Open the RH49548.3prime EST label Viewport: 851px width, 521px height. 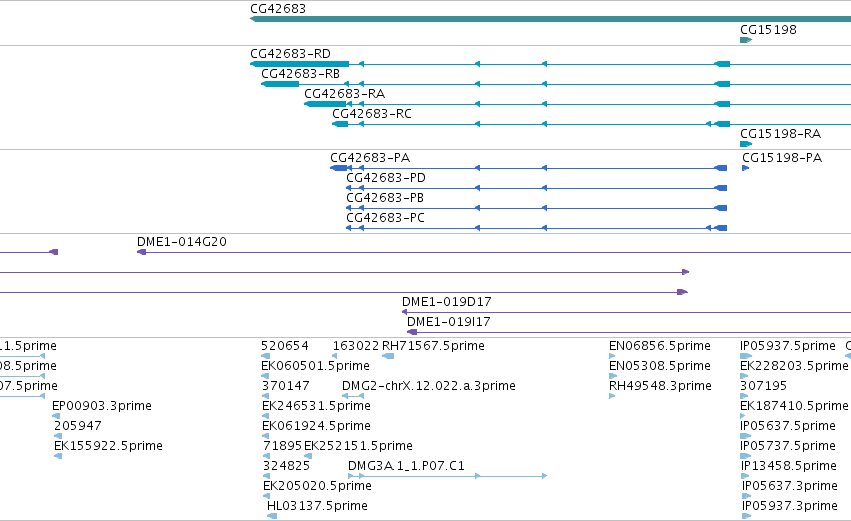point(661,386)
